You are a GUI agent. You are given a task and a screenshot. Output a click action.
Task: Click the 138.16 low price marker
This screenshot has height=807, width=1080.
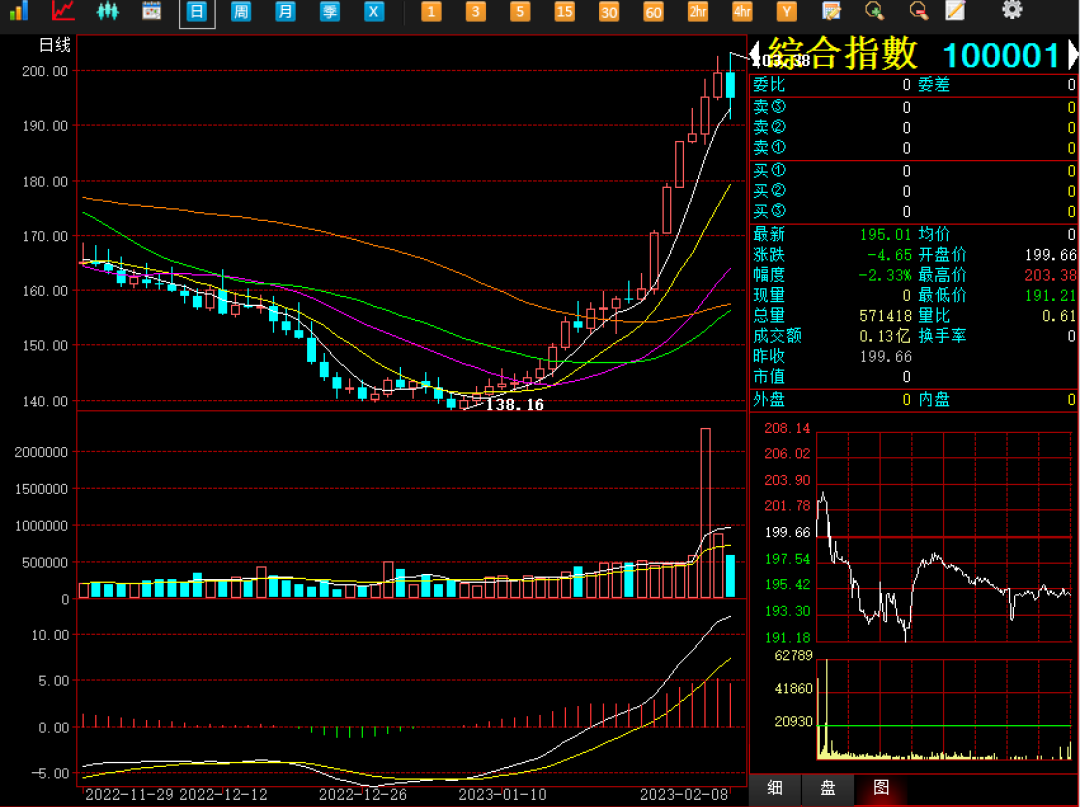coord(514,405)
